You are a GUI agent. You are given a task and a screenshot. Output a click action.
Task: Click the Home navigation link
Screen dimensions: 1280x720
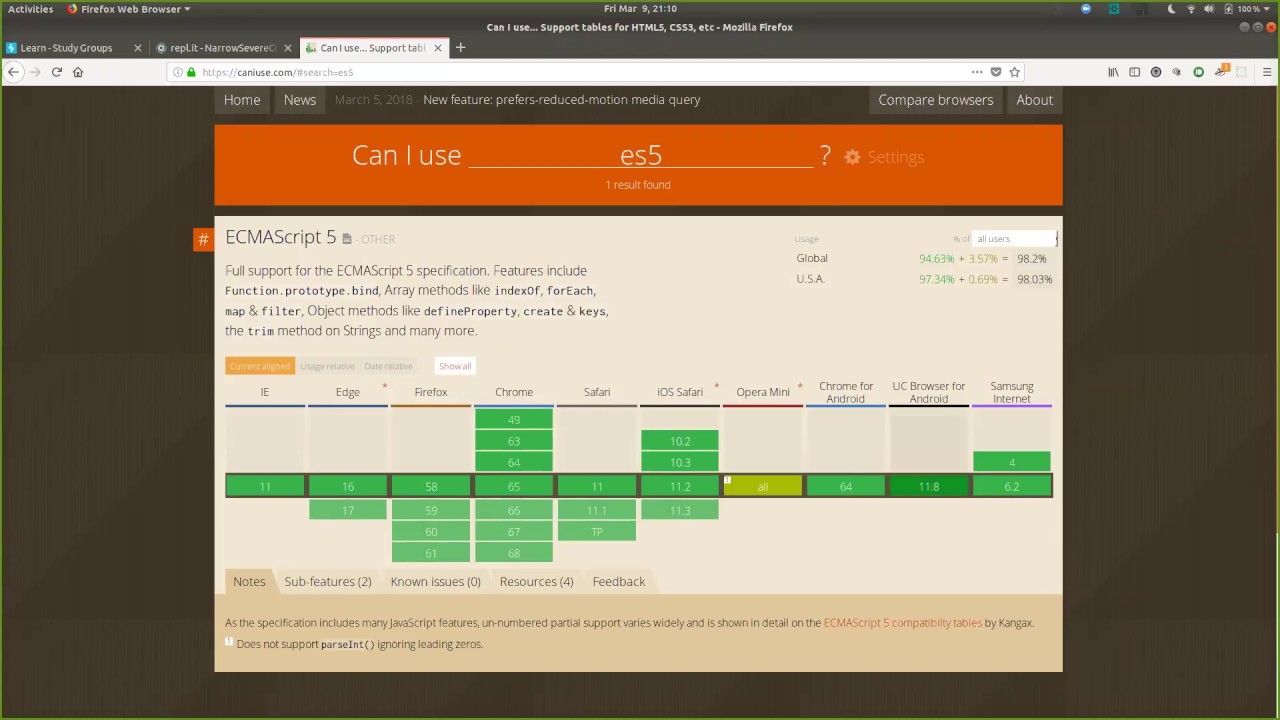coord(242,100)
